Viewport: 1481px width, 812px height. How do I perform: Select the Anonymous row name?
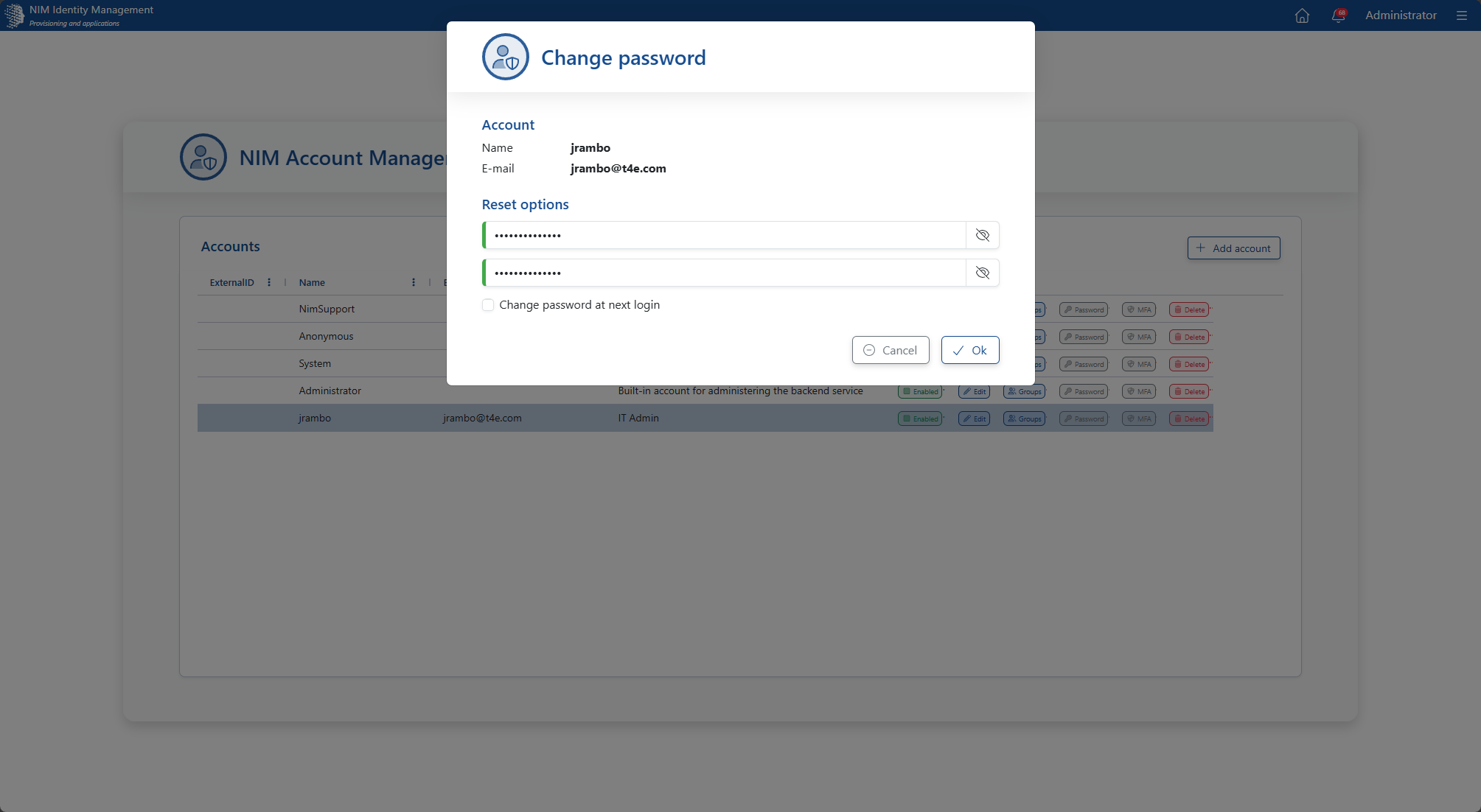point(326,336)
